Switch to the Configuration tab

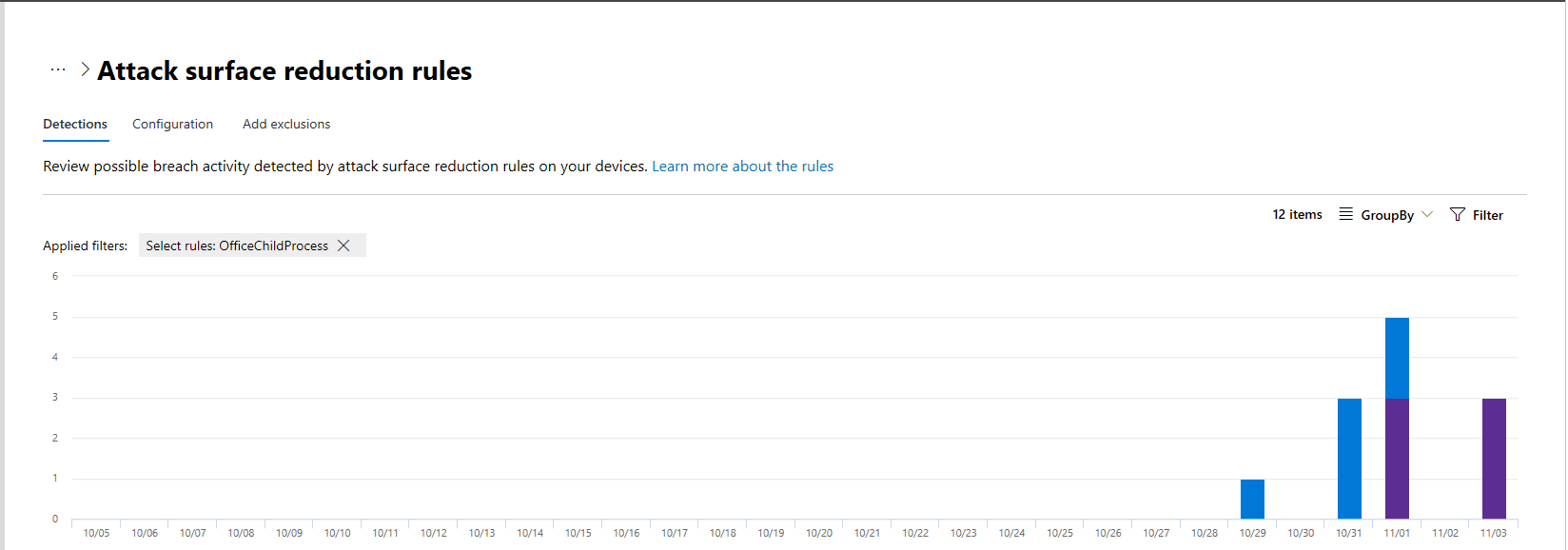tap(172, 125)
